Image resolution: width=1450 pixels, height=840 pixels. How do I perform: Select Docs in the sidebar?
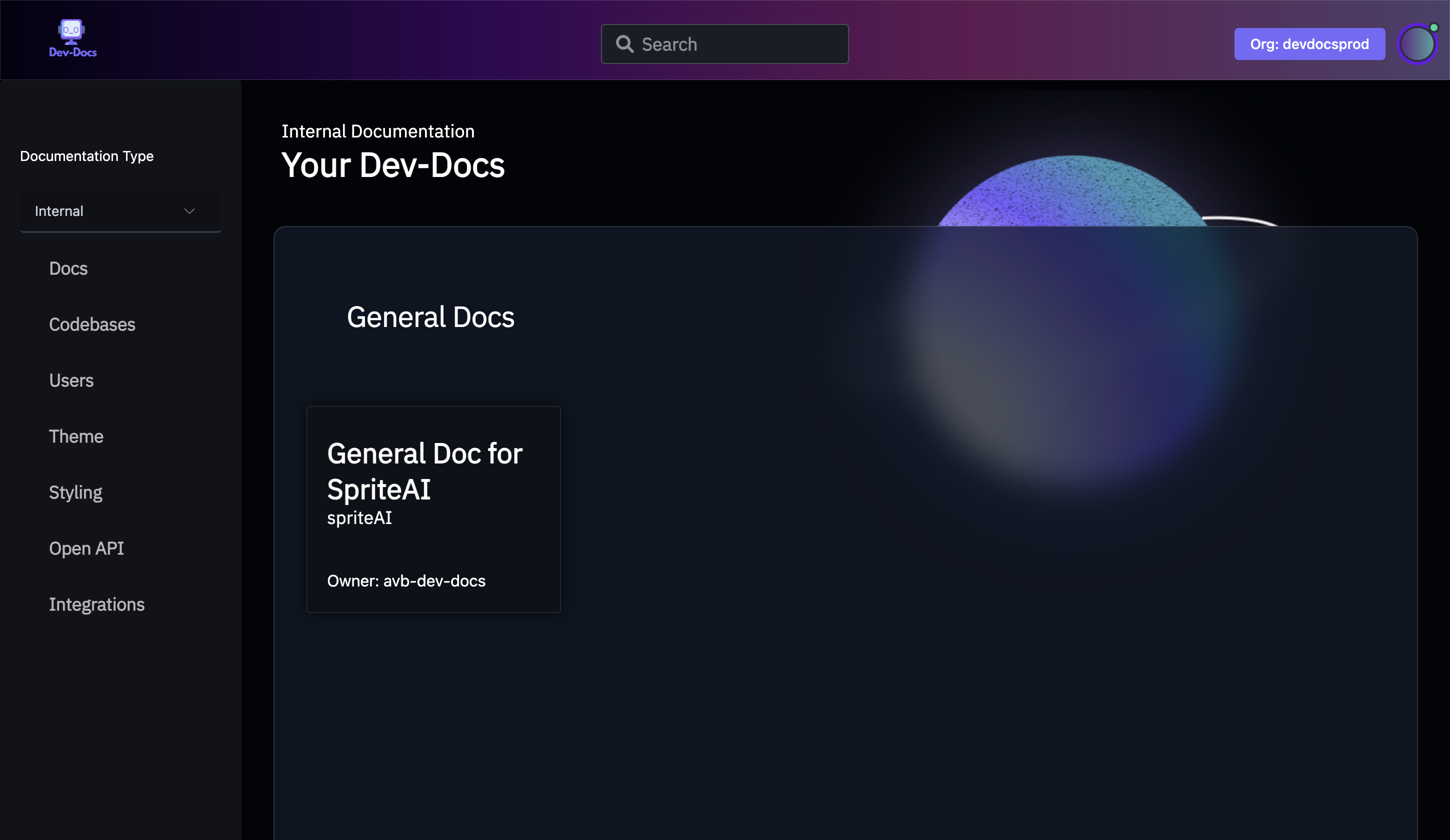[x=68, y=268]
